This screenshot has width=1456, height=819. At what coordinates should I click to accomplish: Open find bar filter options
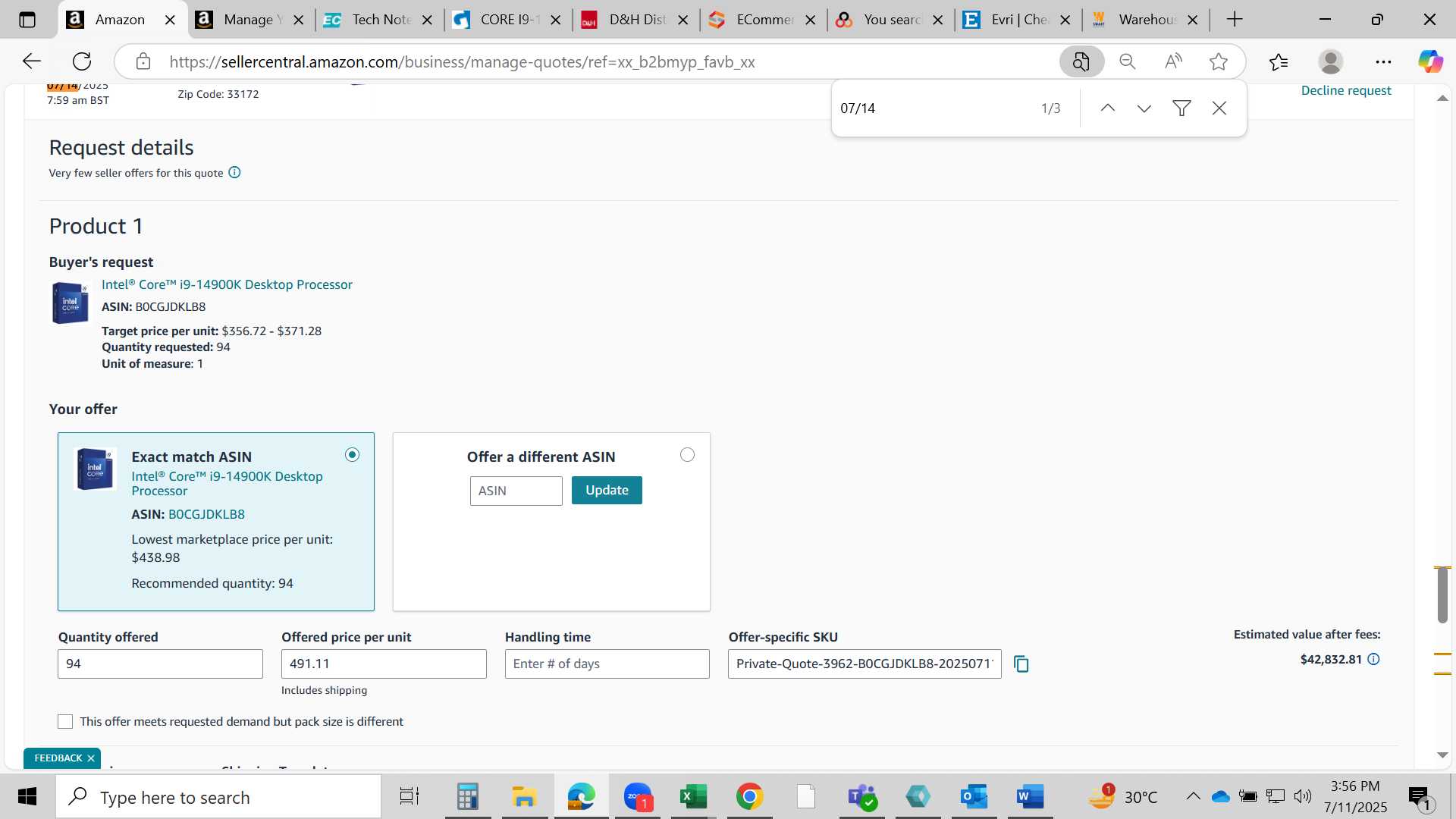click(x=1181, y=108)
